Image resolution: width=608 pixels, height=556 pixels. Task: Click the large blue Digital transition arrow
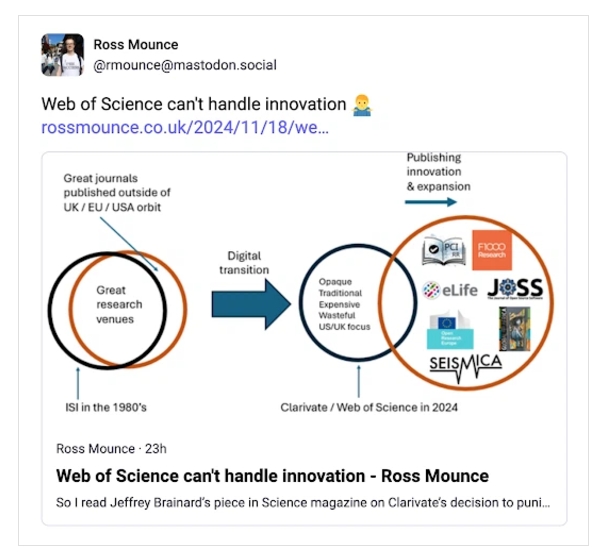[x=251, y=304]
